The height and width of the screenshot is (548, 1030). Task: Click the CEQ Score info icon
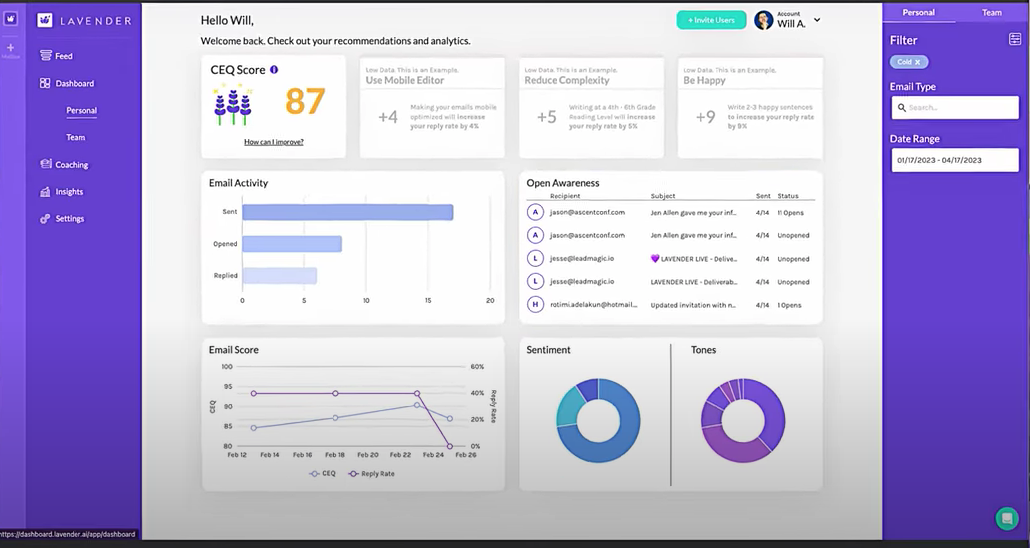click(274, 70)
